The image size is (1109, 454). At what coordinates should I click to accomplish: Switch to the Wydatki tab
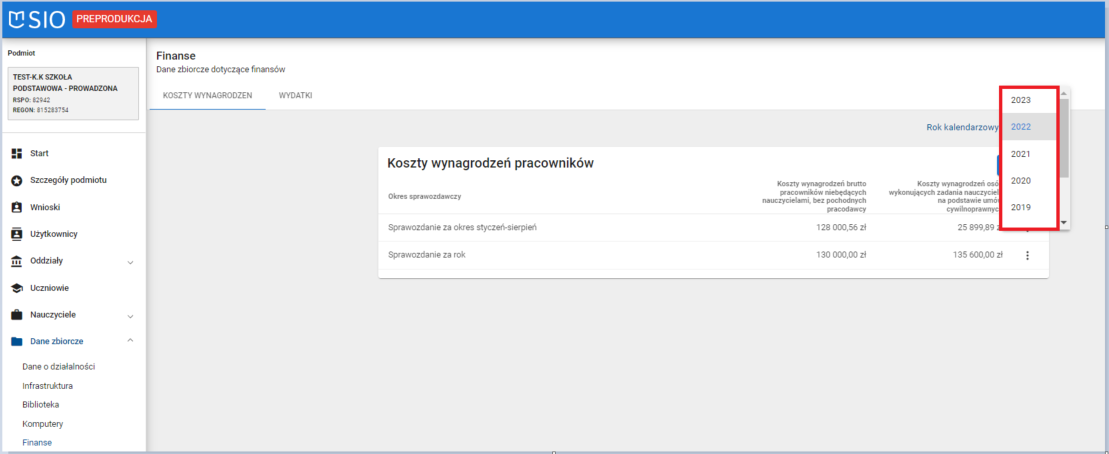(296, 95)
